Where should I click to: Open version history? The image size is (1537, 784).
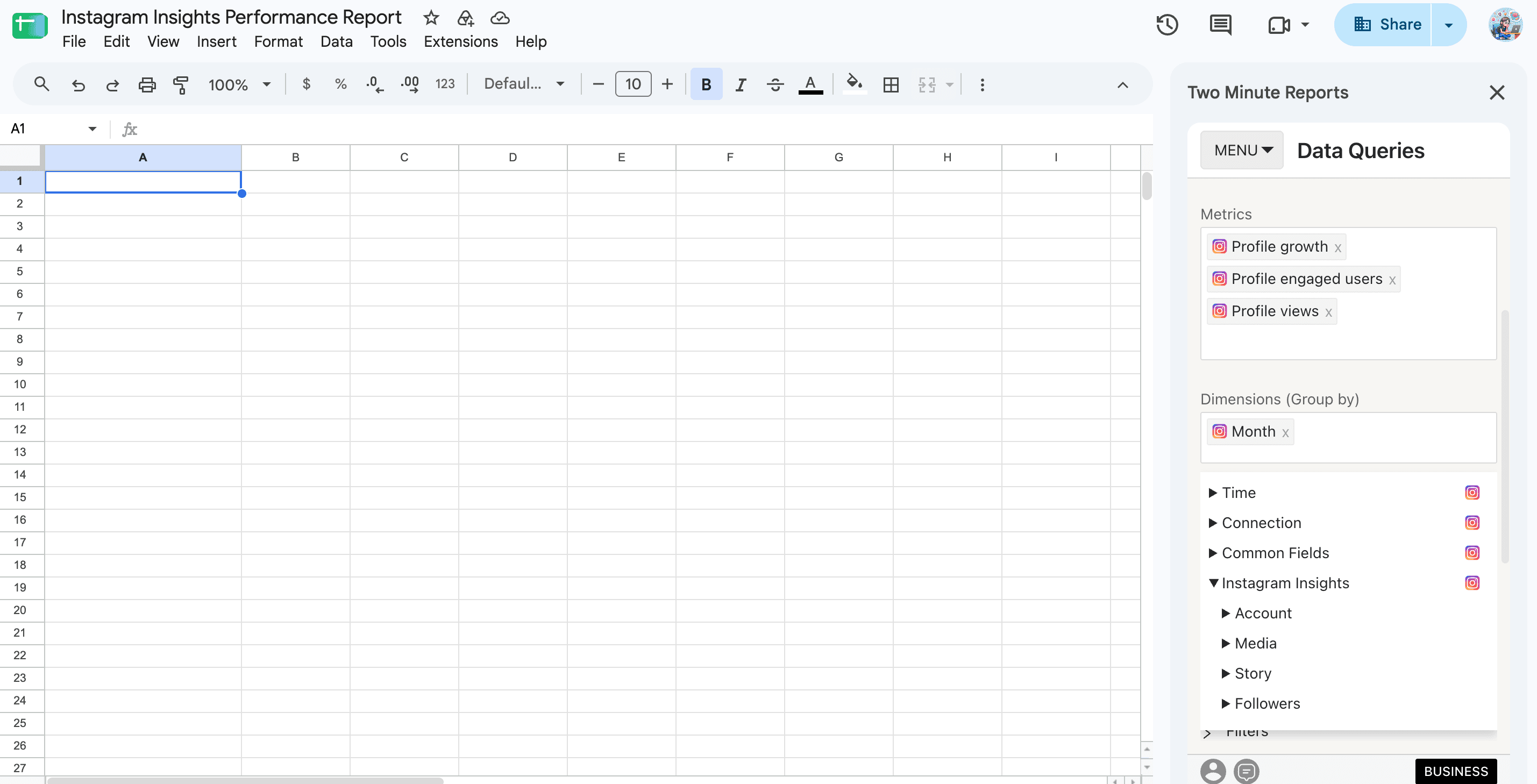point(1167,24)
